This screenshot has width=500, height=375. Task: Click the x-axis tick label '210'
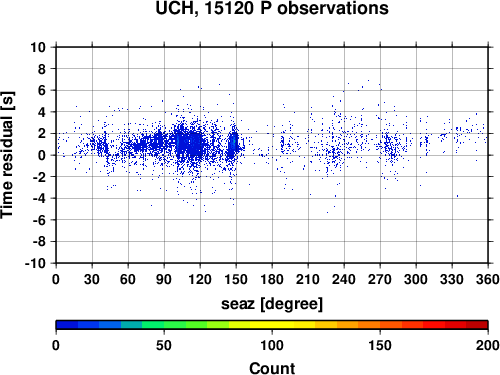[x=308, y=279]
